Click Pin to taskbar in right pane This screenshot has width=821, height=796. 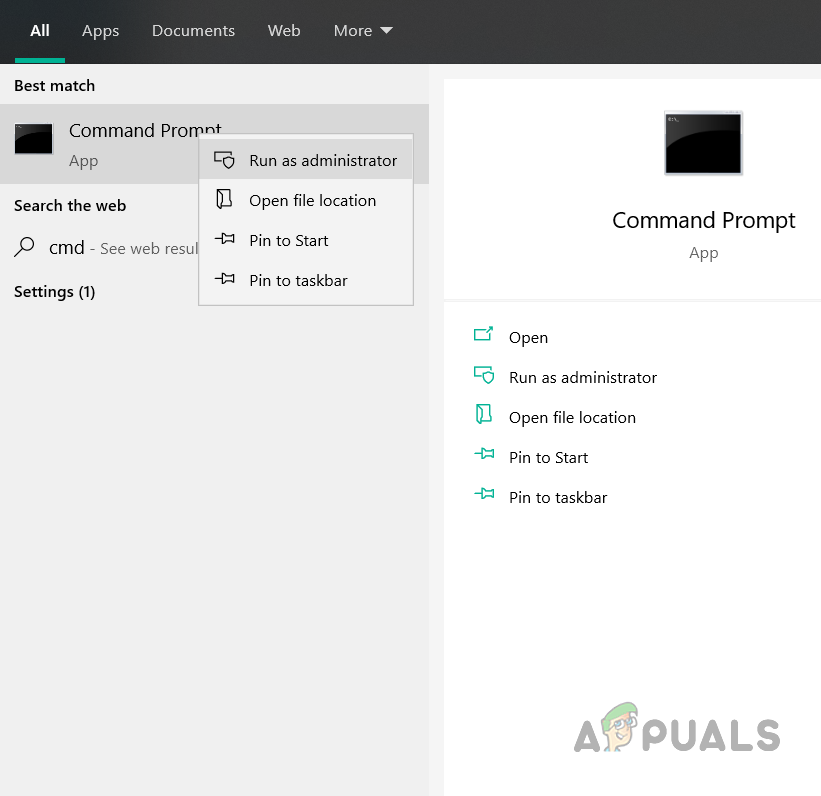click(558, 498)
